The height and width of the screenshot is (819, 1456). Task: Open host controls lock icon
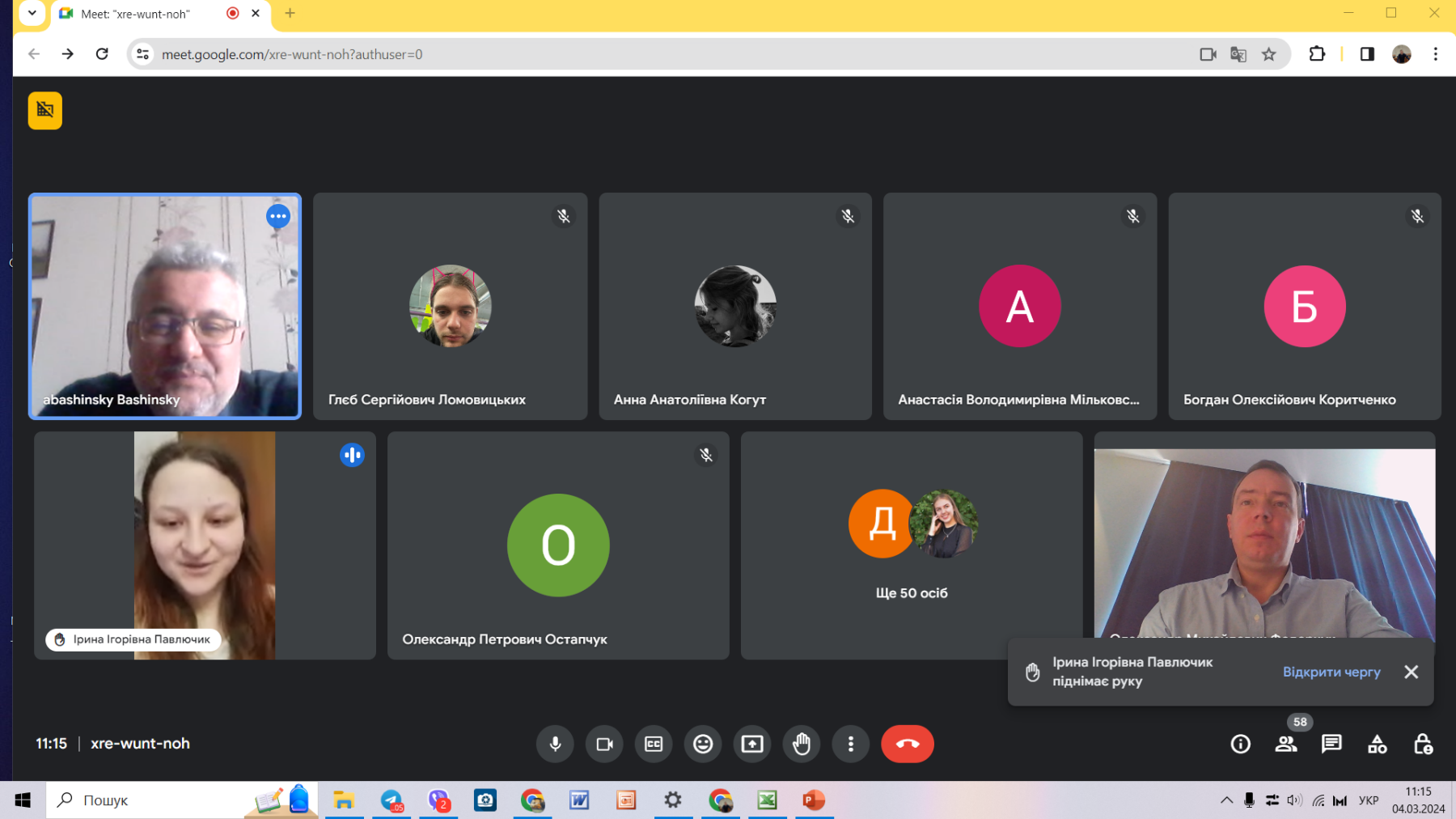click(1423, 744)
